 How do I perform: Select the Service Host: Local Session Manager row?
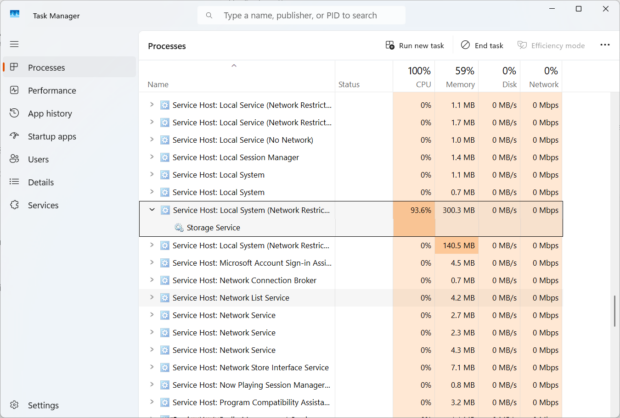coord(351,157)
